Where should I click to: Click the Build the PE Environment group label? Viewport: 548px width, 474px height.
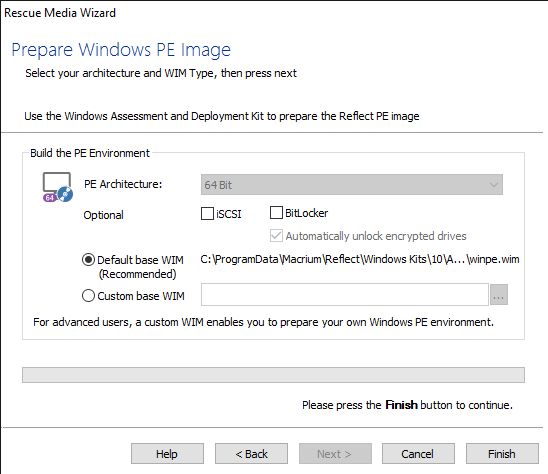tap(90, 153)
